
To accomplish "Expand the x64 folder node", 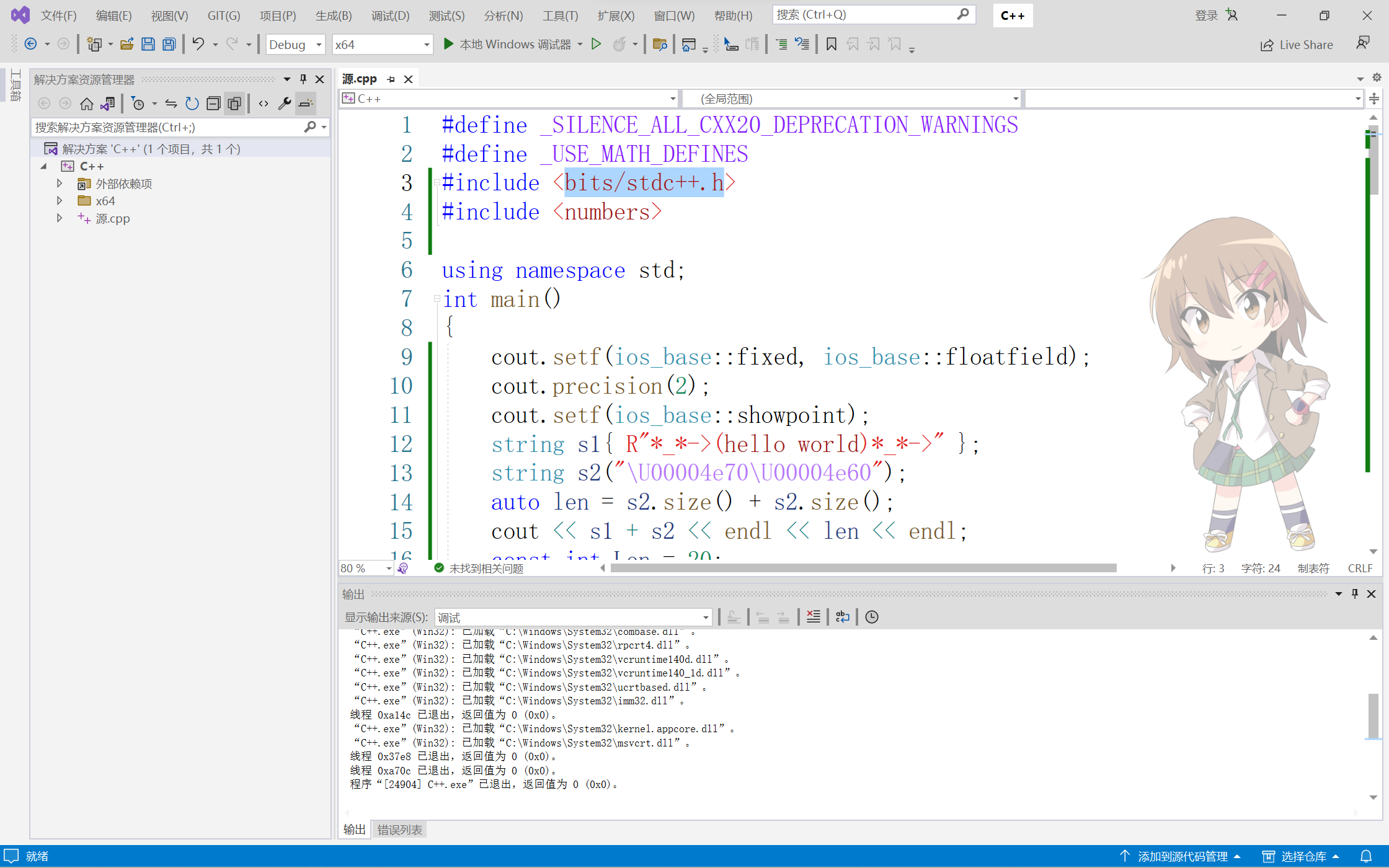I will (x=60, y=201).
